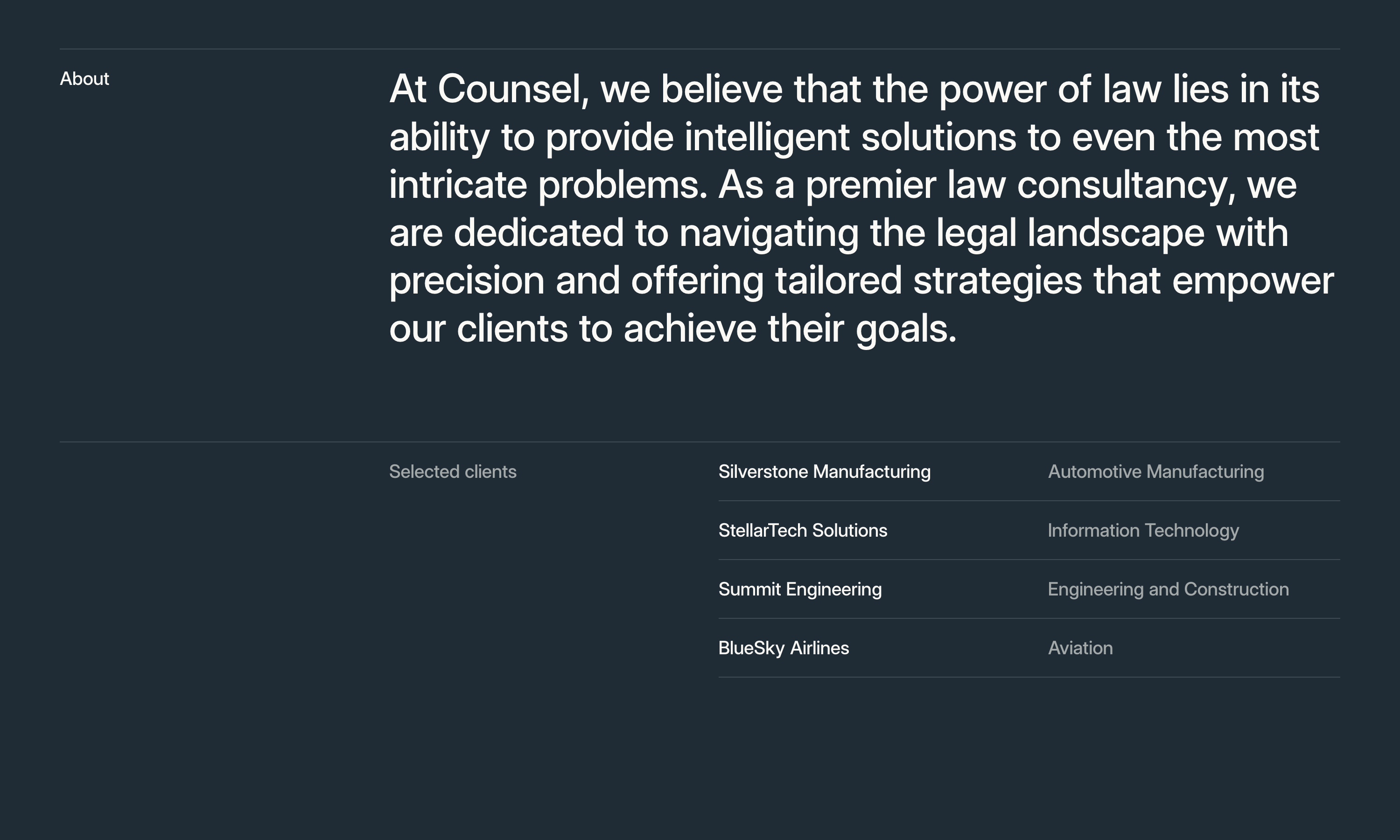
Task: Click the Summit Engineering client row
Action: coord(799,589)
